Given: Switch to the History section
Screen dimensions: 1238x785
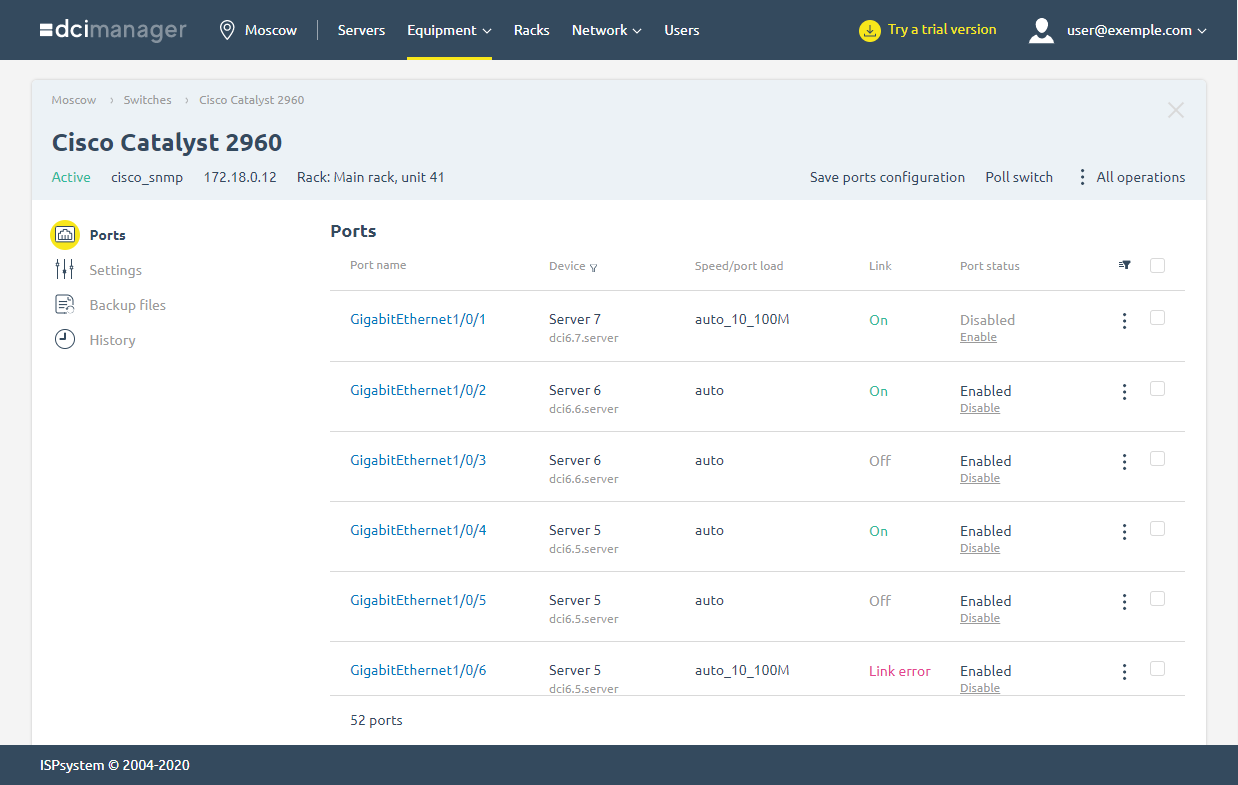Looking at the screenshot, I should 112,340.
